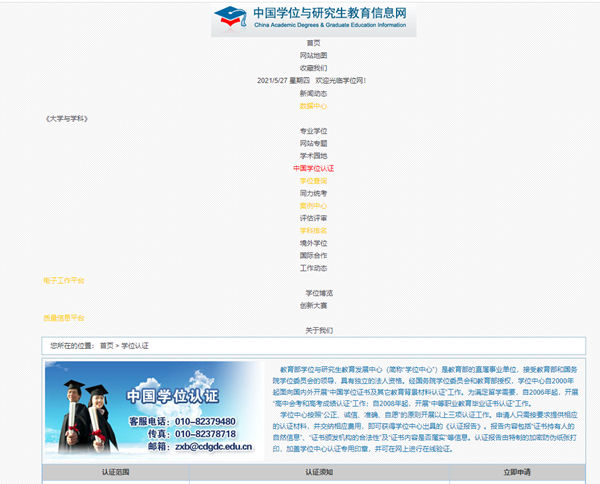Switch to the 认证范围 tab
This screenshot has height=484, width=600.
point(115,471)
